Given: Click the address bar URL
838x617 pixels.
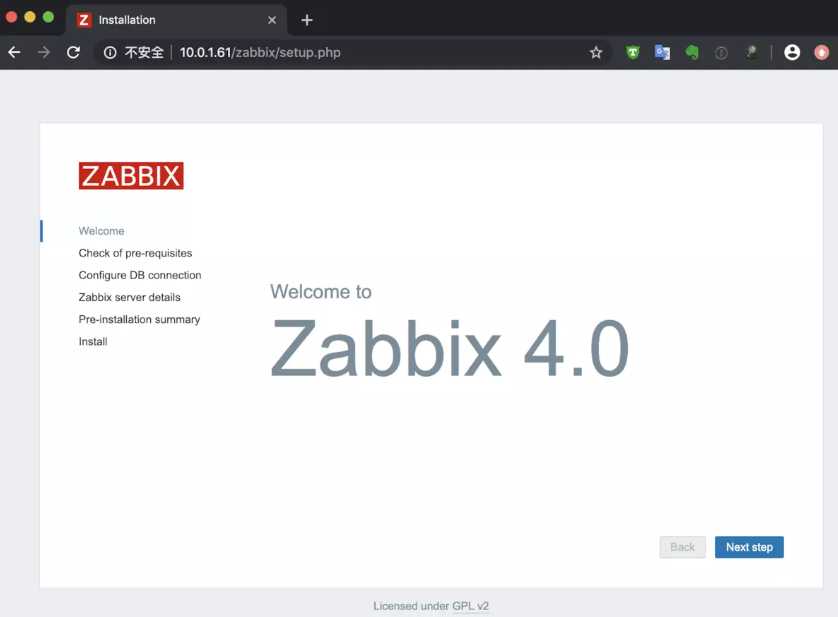Looking at the screenshot, I should pos(260,52).
